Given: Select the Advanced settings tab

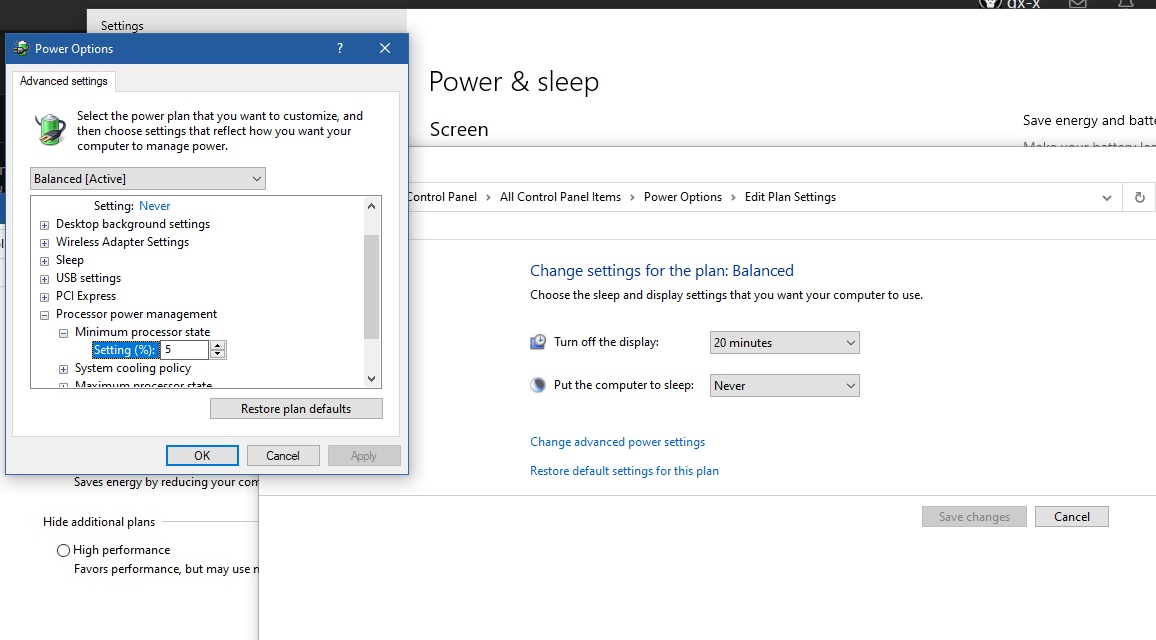Looking at the screenshot, I should pyautogui.click(x=64, y=81).
